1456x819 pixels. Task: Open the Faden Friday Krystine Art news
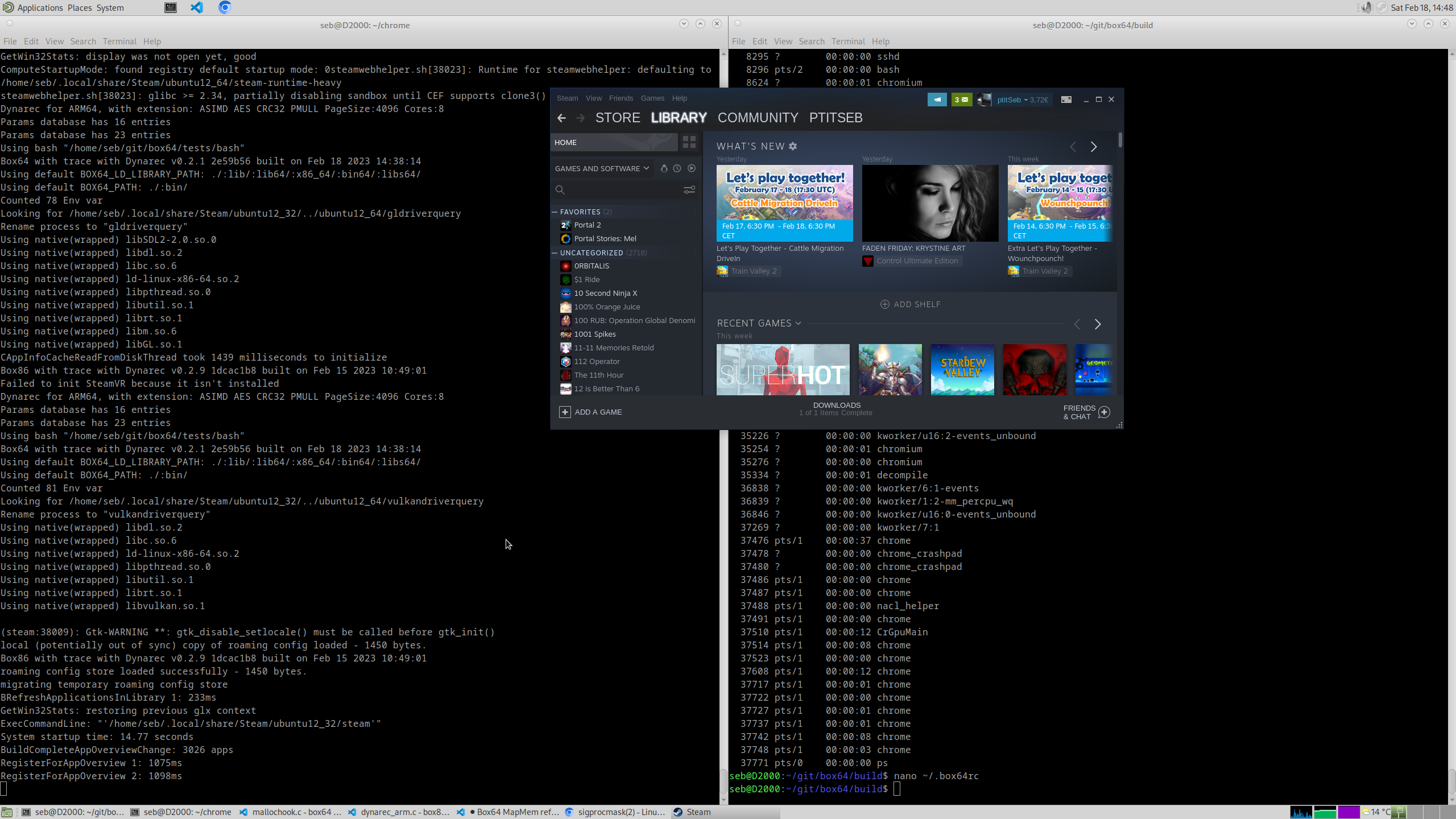tap(930, 203)
